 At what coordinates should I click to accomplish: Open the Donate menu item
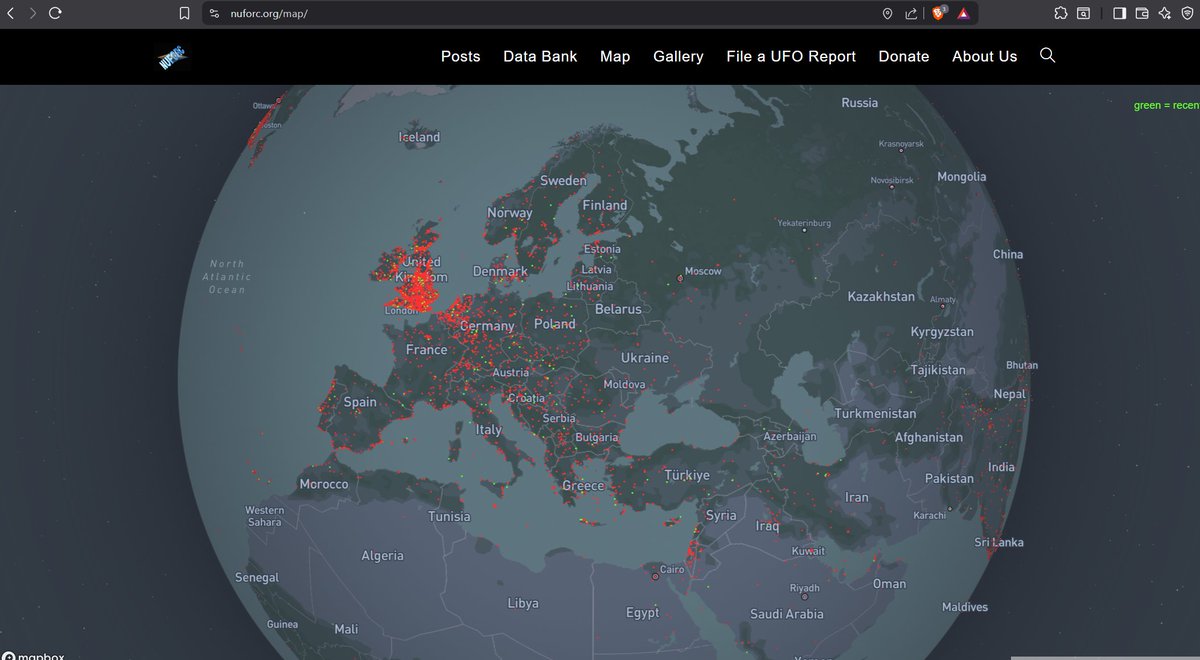pyautogui.click(x=904, y=56)
